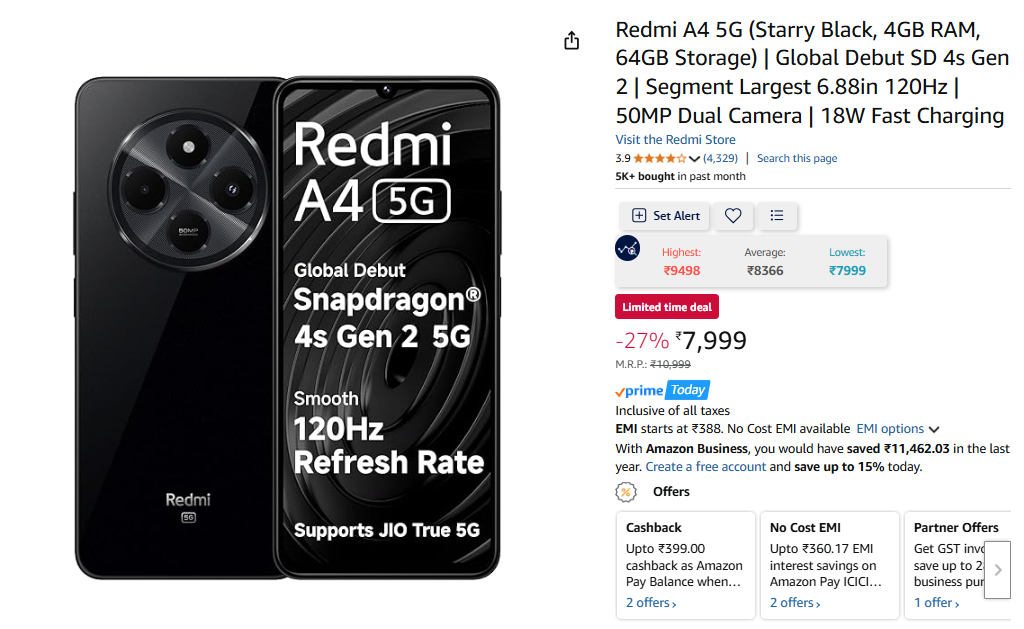Open 2 offers under Cashback
The height and width of the screenshot is (629, 1024).
(651, 603)
